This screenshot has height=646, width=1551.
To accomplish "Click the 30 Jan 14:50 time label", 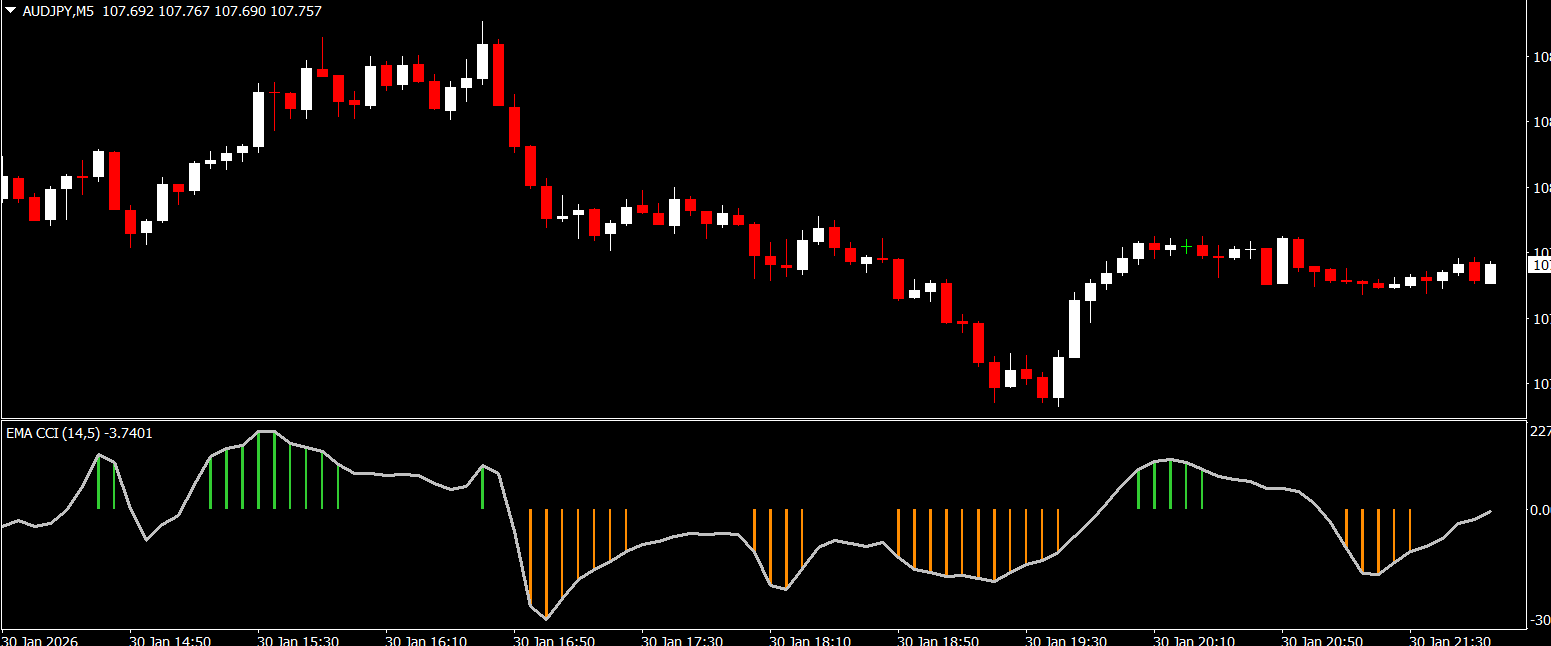I will pyautogui.click(x=170, y=639).
